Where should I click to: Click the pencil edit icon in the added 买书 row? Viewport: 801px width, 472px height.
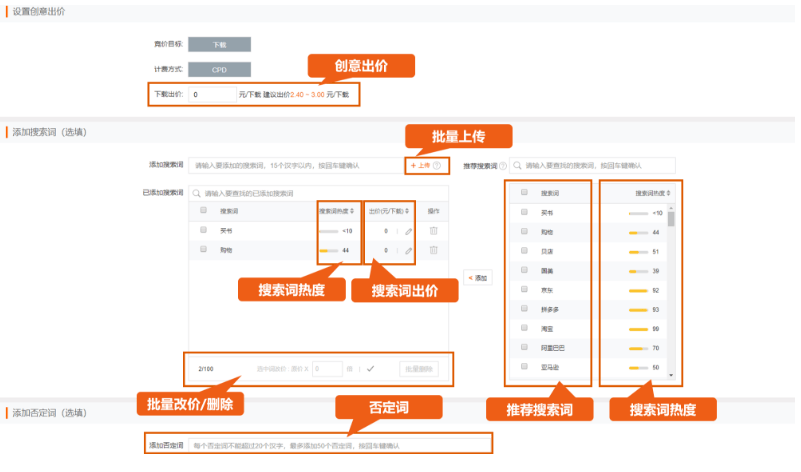coord(409,232)
